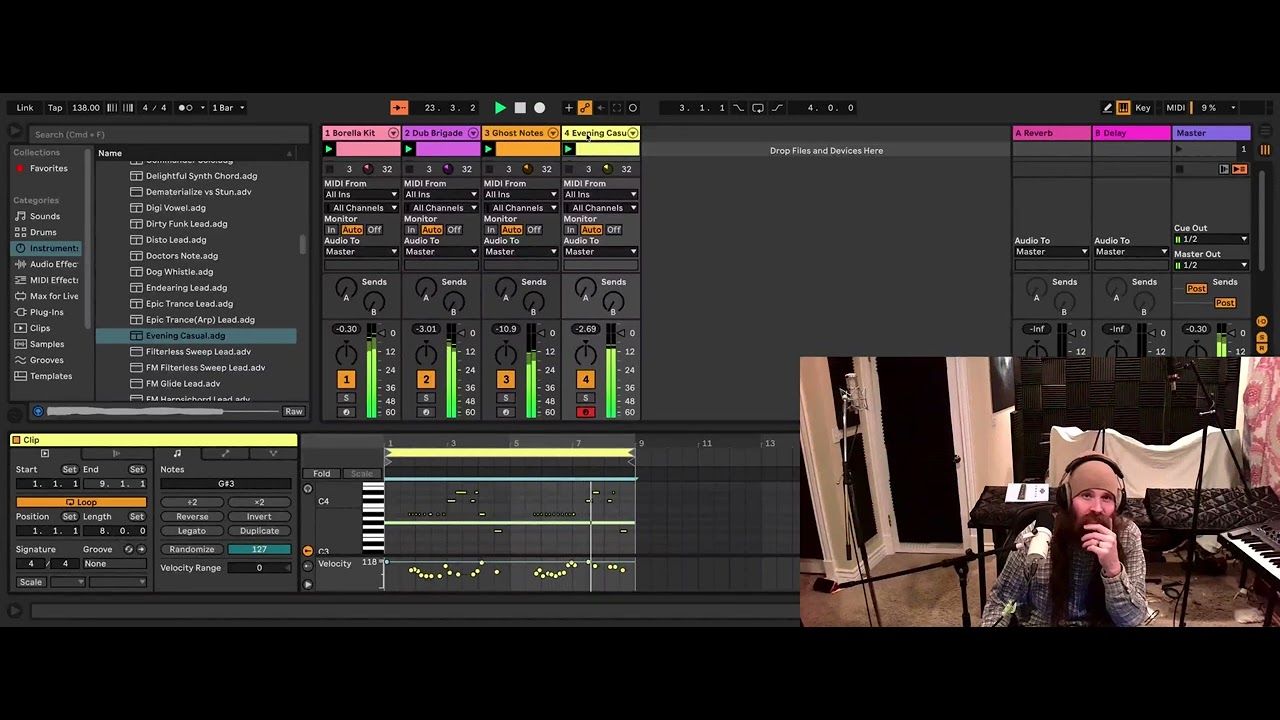Toggle the Fold button in MIDI editor
The height and width of the screenshot is (720, 1280).
pos(321,473)
